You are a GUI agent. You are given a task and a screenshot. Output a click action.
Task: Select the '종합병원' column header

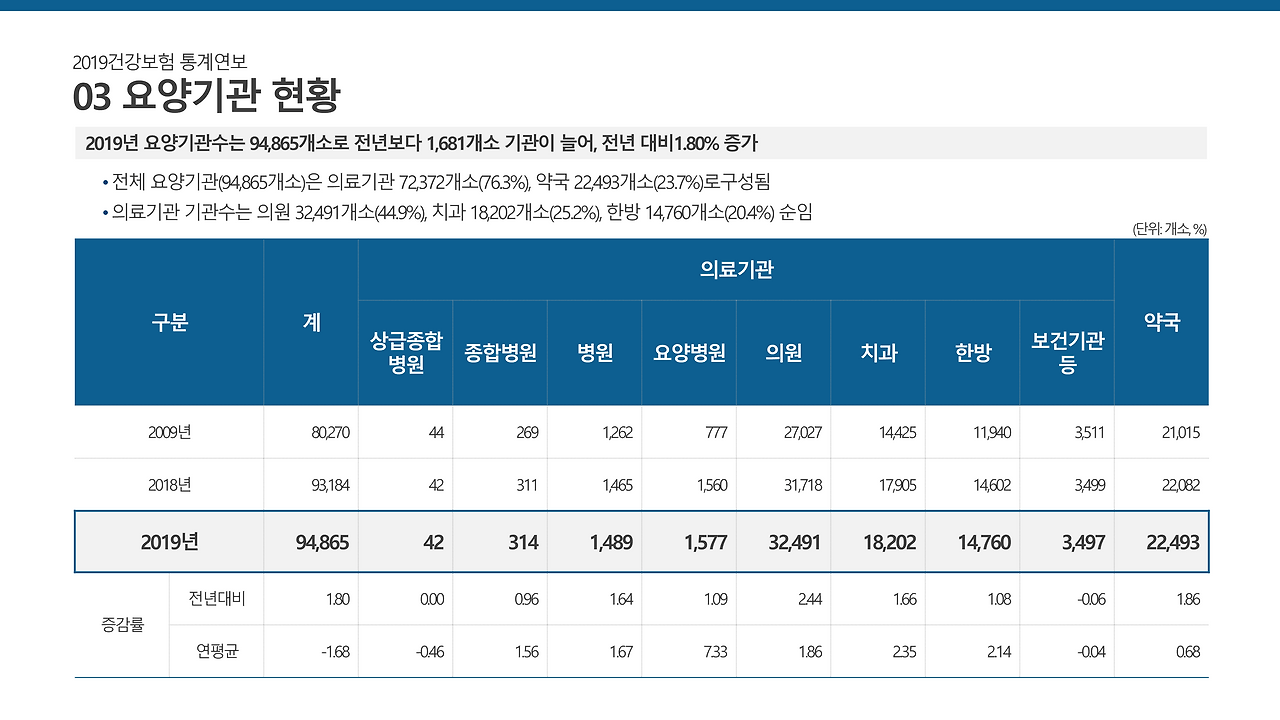coord(500,353)
